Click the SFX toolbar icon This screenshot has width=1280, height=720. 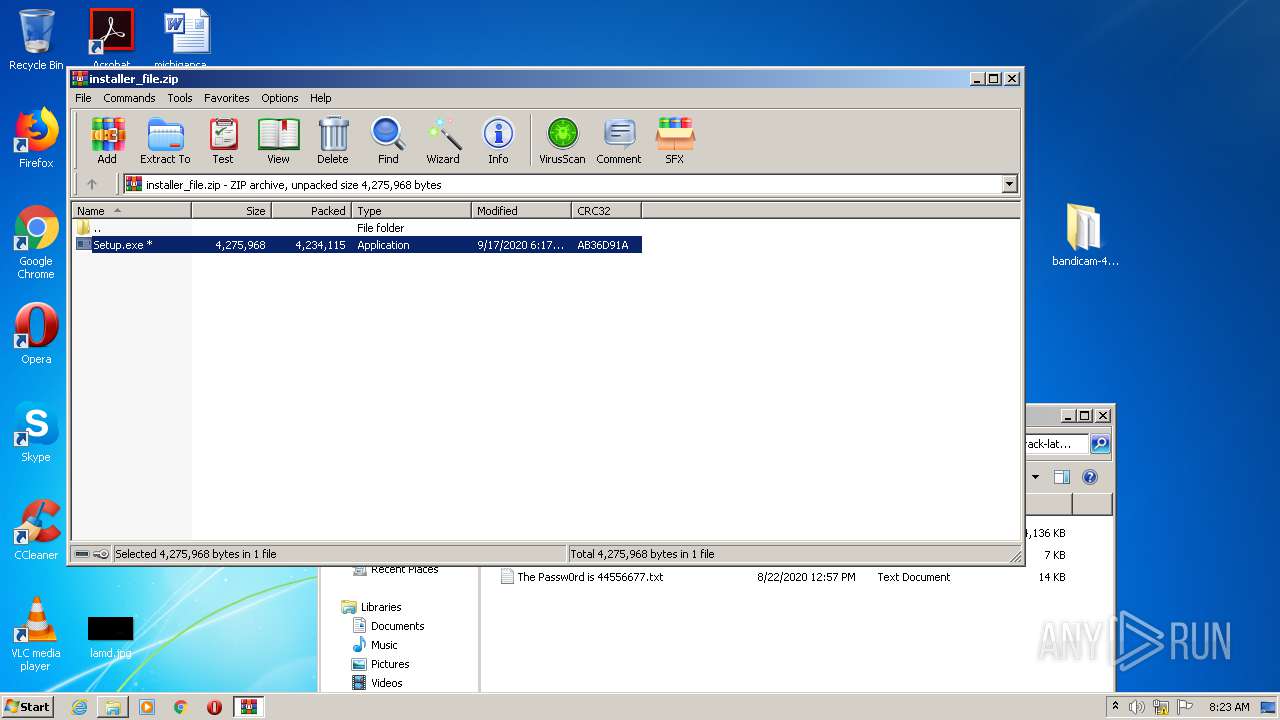675,141
